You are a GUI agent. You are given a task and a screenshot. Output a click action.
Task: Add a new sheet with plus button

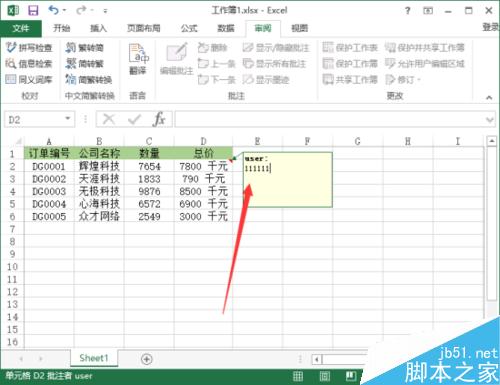[x=147, y=359]
